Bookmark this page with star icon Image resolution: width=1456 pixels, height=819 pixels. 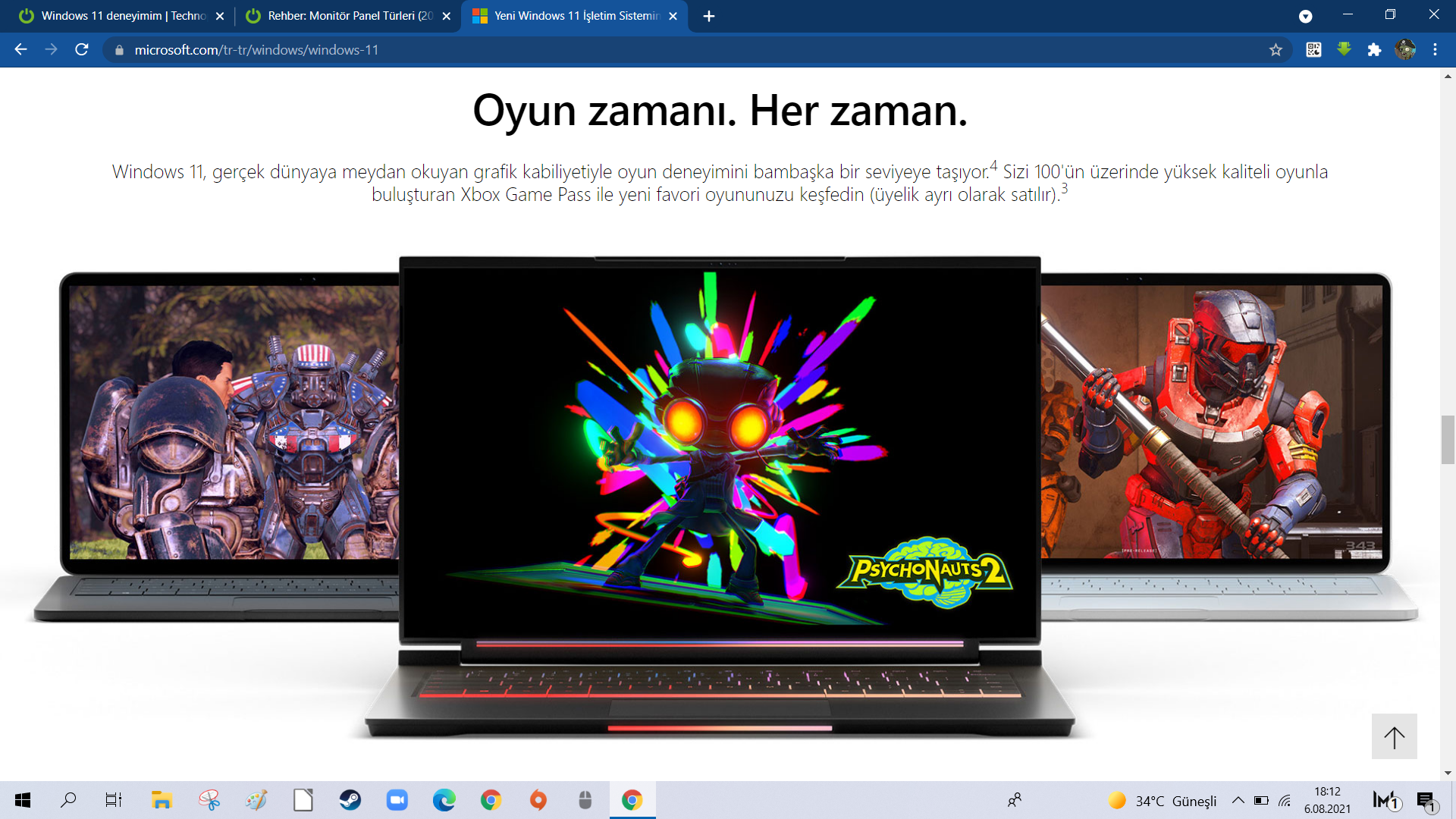pyautogui.click(x=1276, y=50)
